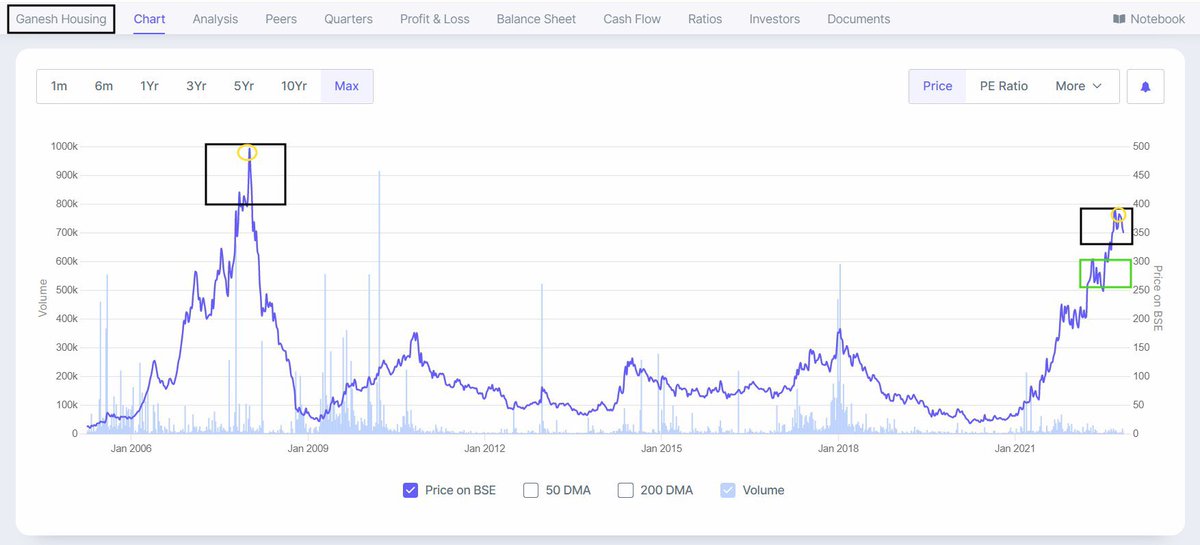The image size is (1200, 545).
Task: Click the Jan 2006 axis label
Action: tap(130, 449)
